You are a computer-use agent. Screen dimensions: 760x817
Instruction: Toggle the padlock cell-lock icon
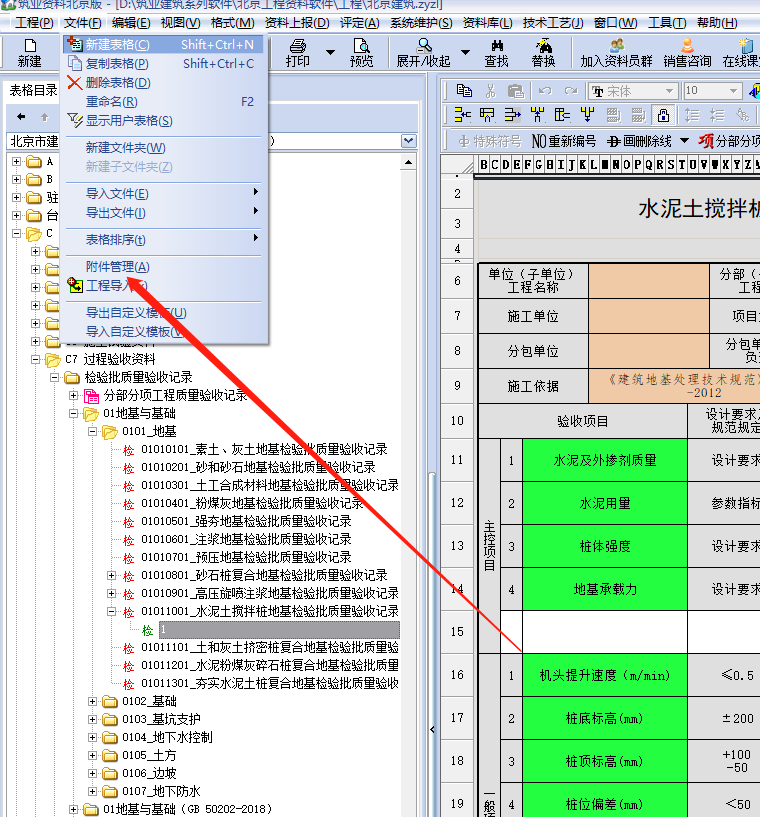[x=663, y=115]
